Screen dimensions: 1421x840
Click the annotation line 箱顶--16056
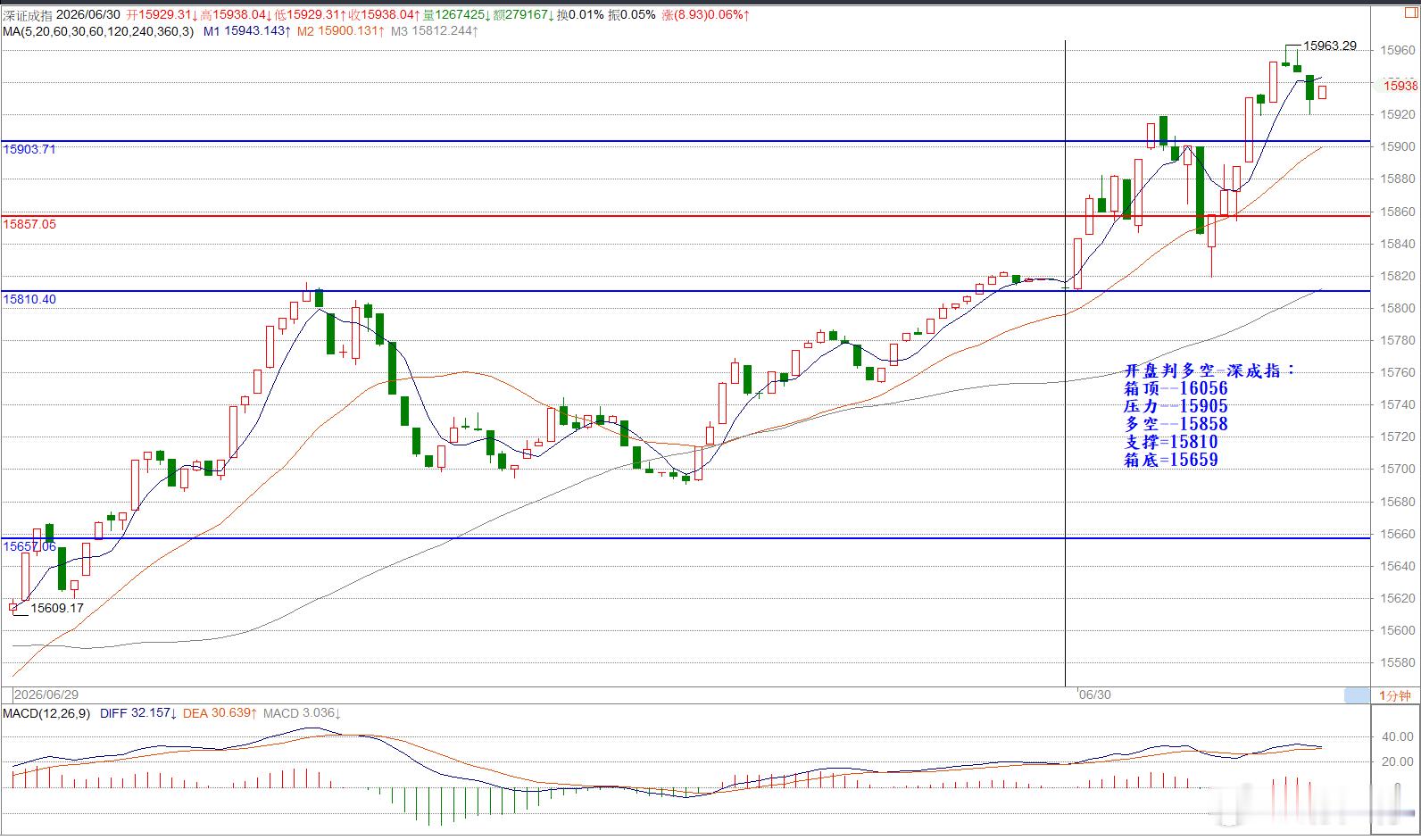click(x=1176, y=388)
